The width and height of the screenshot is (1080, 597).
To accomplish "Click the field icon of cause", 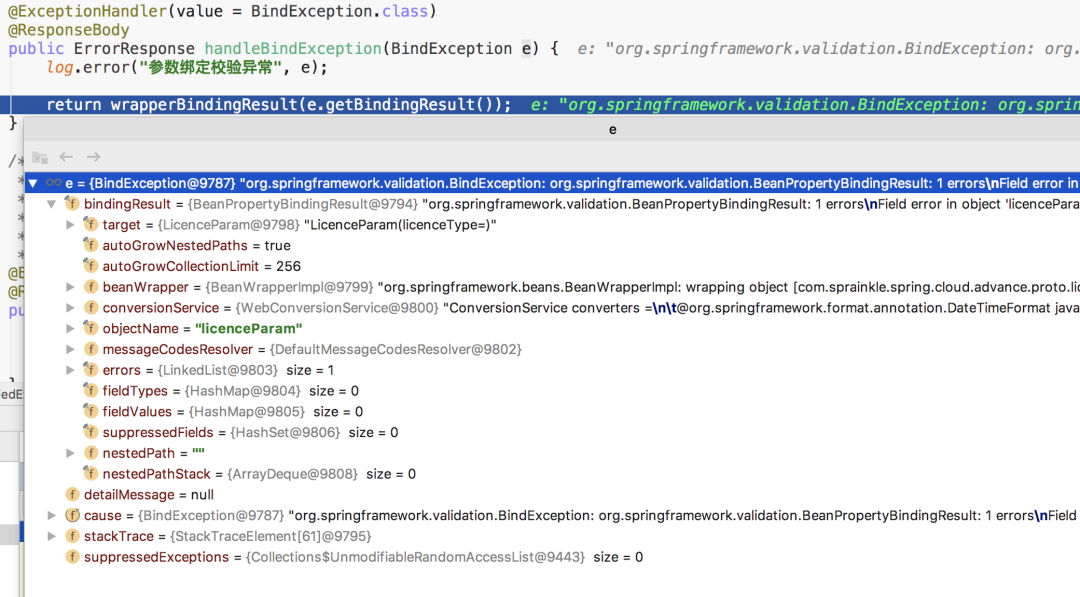I will (x=72, y=515).
